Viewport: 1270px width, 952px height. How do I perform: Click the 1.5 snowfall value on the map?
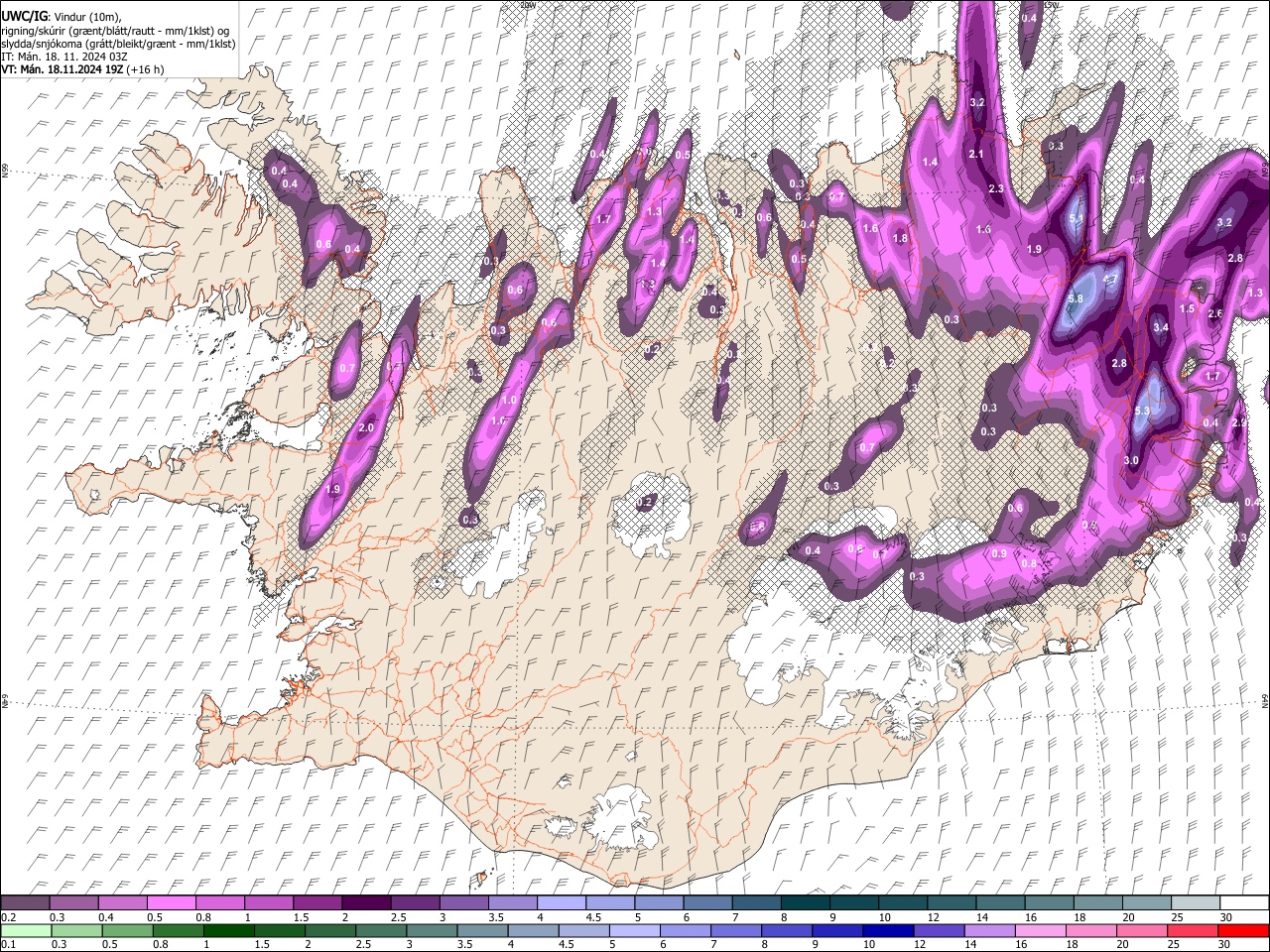pyautogui.click(x=1187, y=309)
